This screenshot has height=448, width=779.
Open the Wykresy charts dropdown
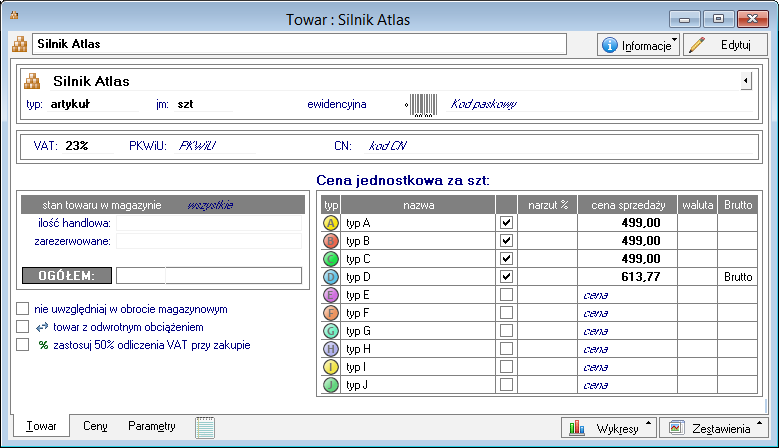609,428
